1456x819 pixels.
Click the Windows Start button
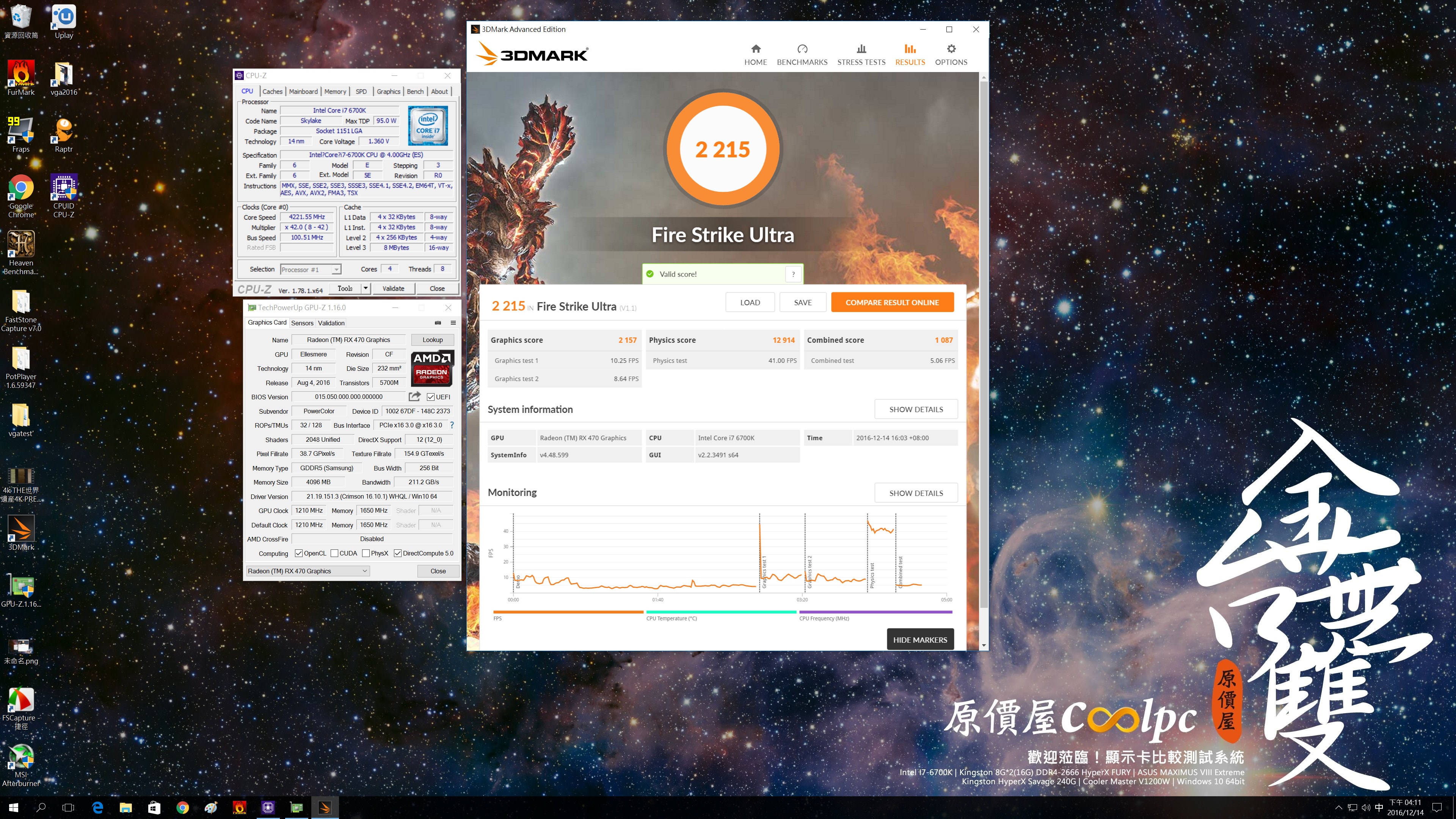(x=14, y=808)
